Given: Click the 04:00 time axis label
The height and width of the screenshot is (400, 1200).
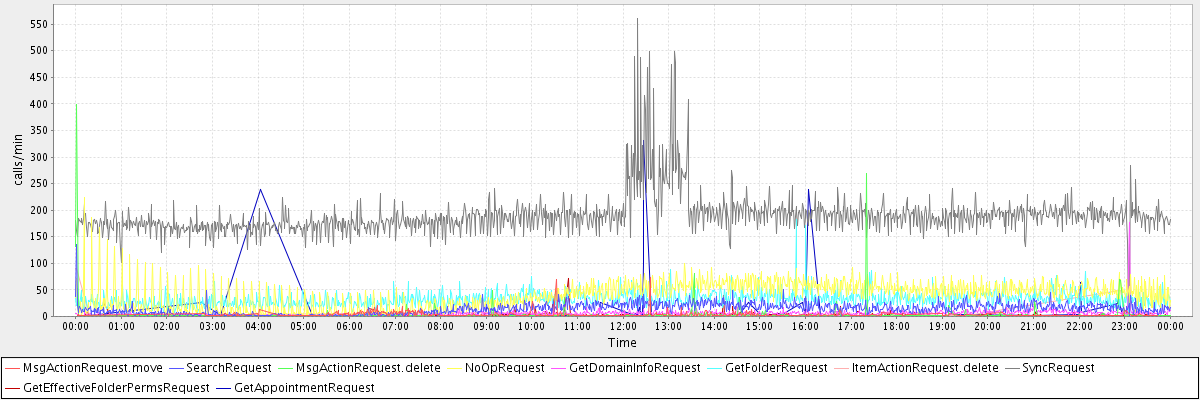Looking at the screenshot, I should [x=258, y=326].
